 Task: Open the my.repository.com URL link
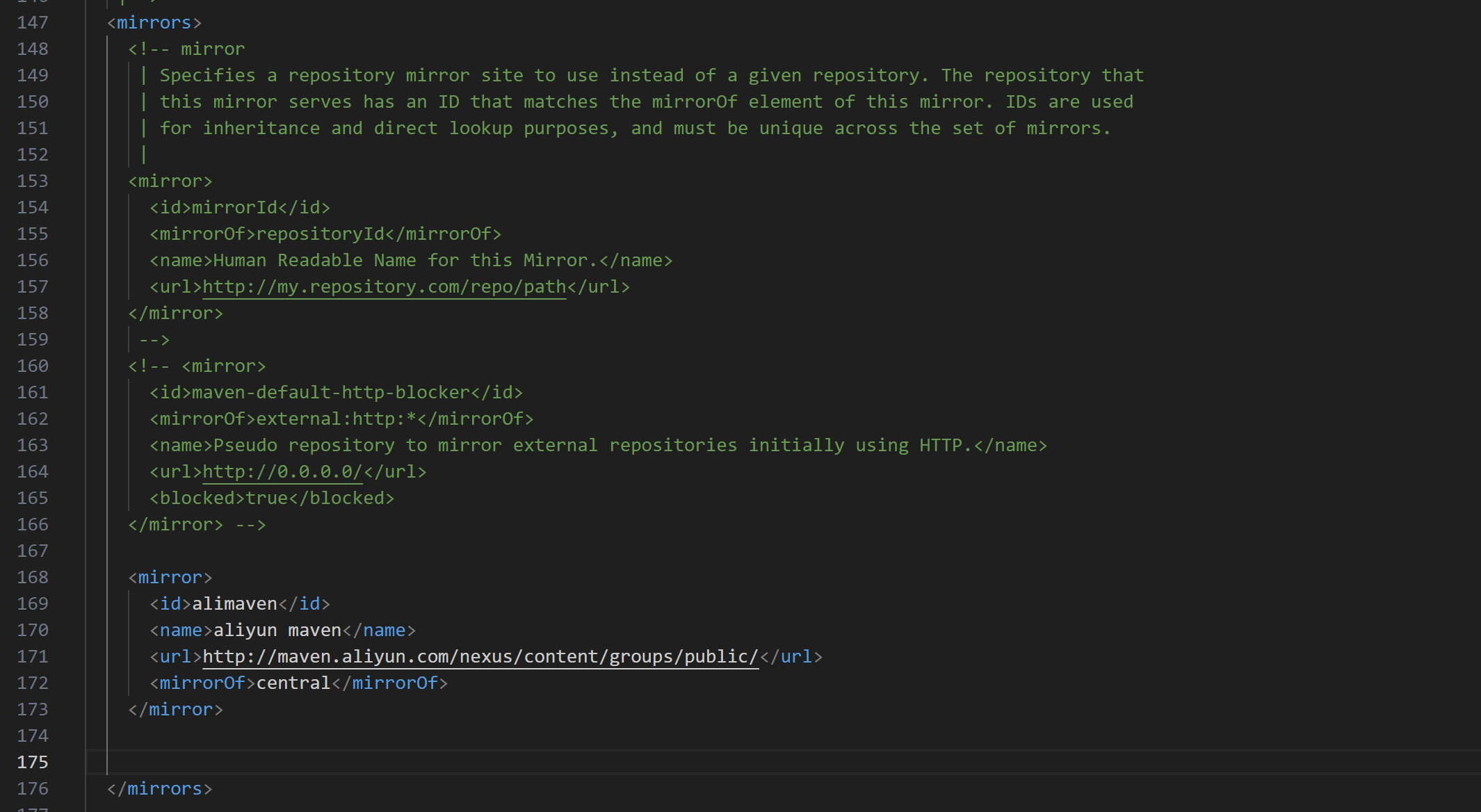pos(385,286)
